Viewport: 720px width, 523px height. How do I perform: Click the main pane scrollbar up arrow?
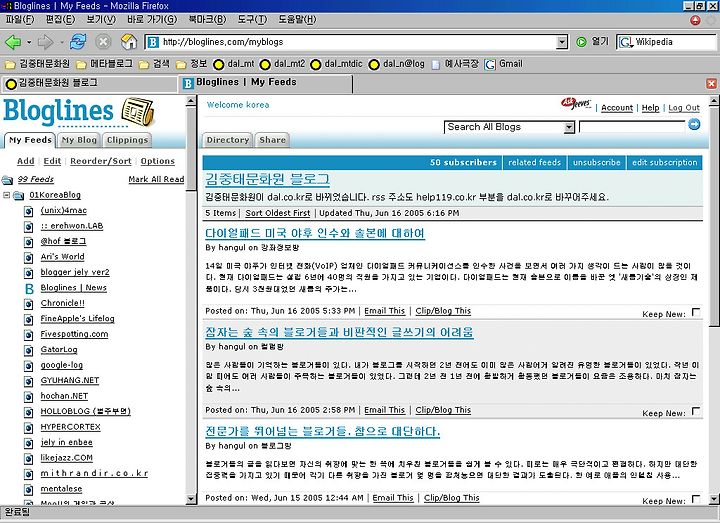click(714, 101)
